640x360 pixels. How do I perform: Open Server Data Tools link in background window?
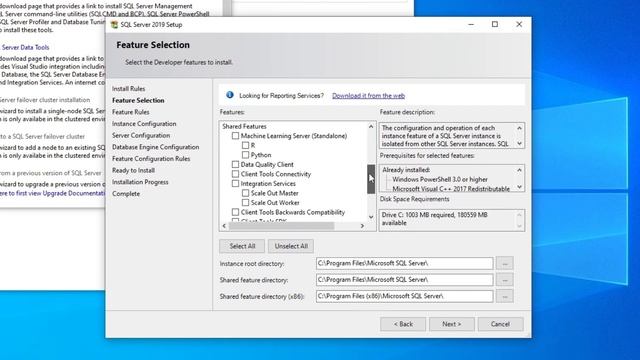25,47
